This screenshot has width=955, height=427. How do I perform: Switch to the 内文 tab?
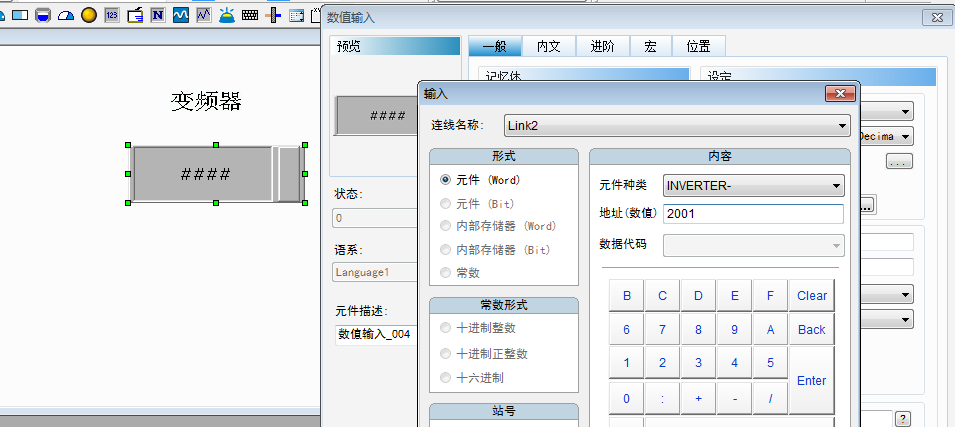click(x=549, y=46)
